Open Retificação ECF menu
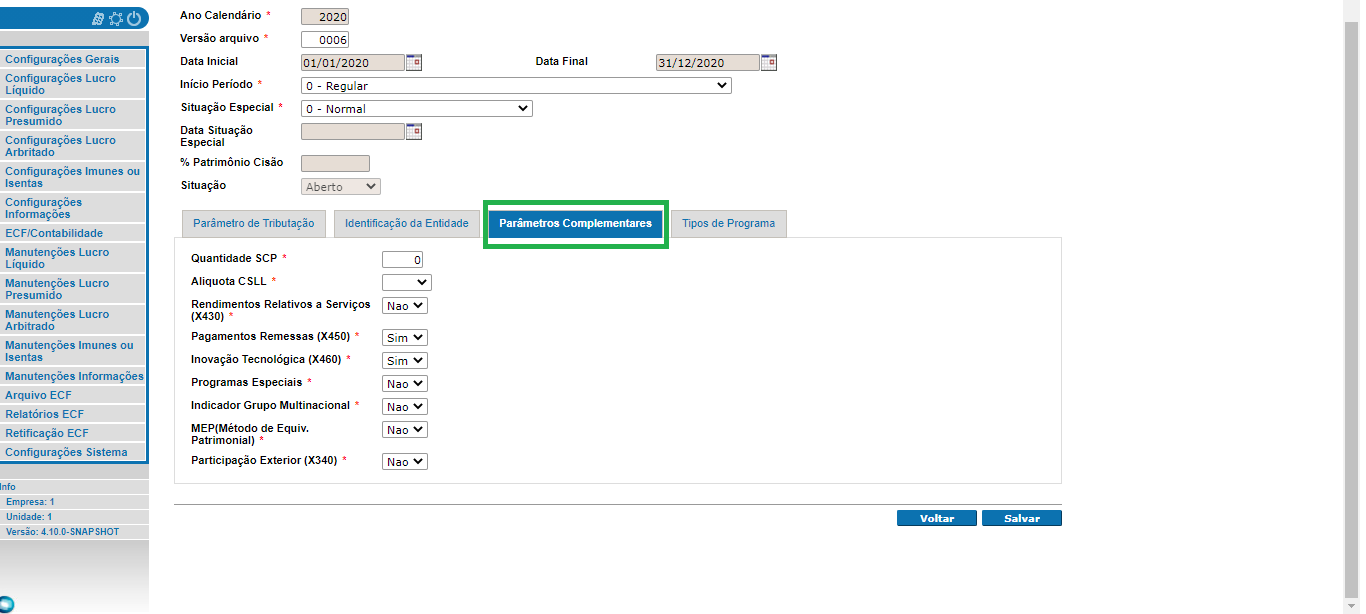This screenshot has height=614, width=1366. click(x=74, y=433)
